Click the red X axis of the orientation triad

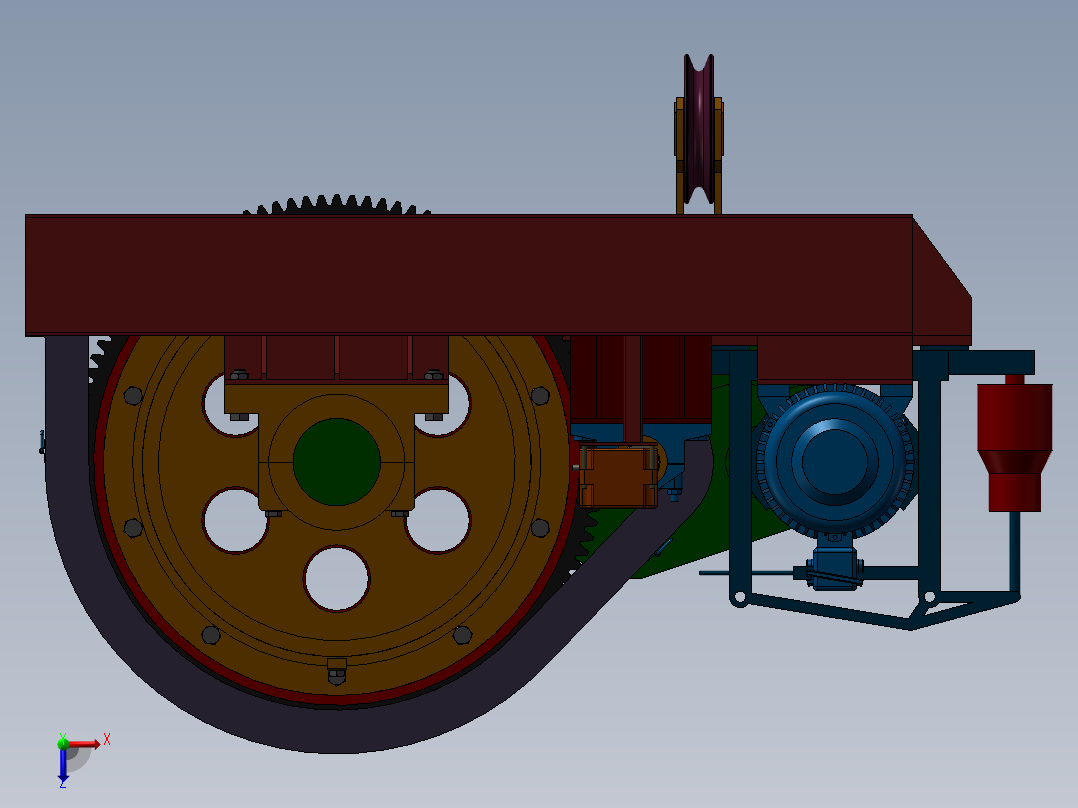84,744
